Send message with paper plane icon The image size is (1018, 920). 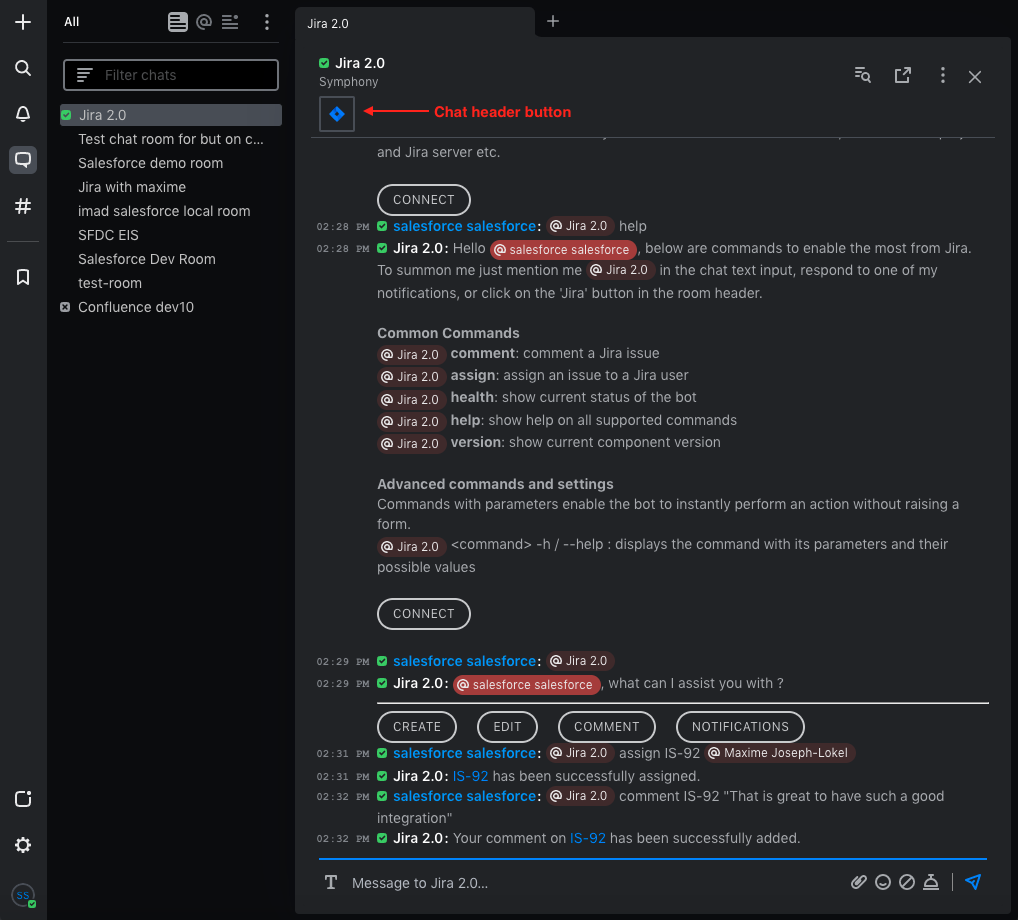(973, 882)
